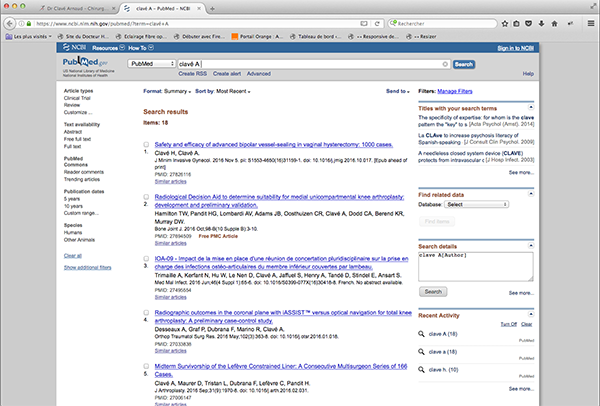
Task: Select the clavé A - PubMed browser tab
Action: click(163, 8)
